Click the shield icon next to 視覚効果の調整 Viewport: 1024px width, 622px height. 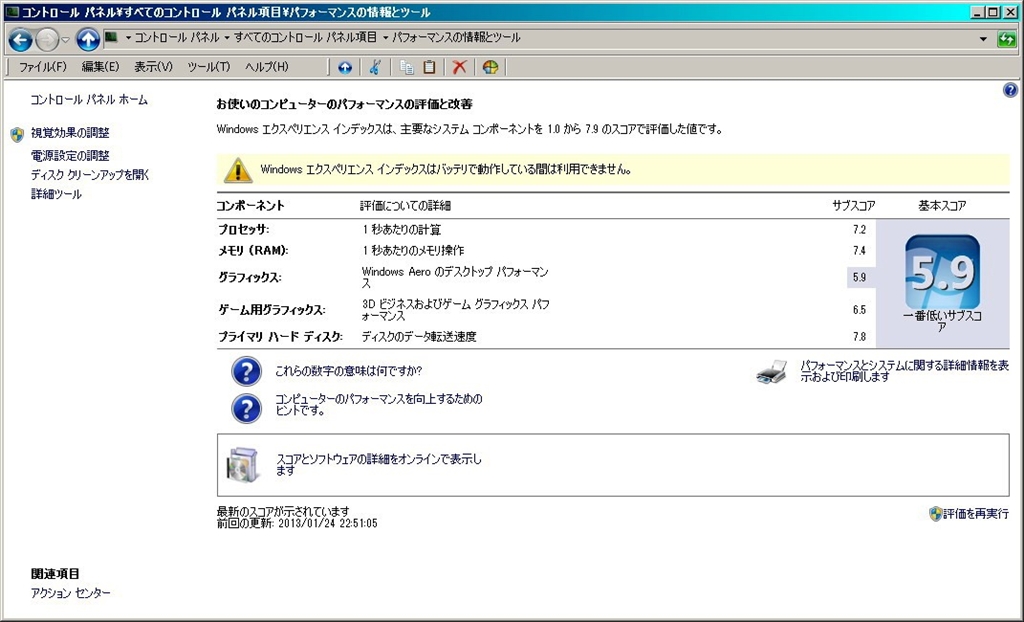tap(18, 135)
